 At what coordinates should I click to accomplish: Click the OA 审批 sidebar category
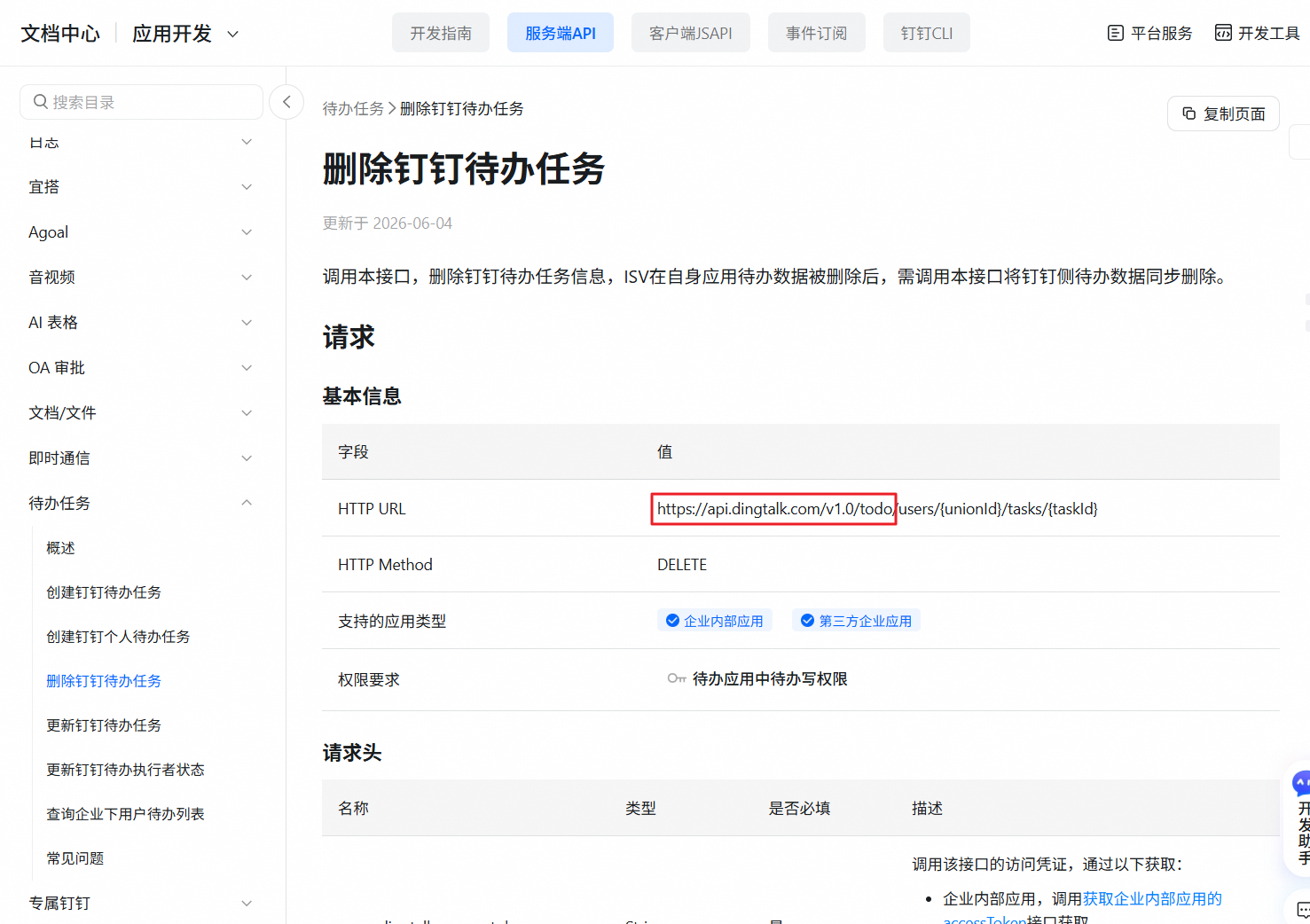pos(57,368)
